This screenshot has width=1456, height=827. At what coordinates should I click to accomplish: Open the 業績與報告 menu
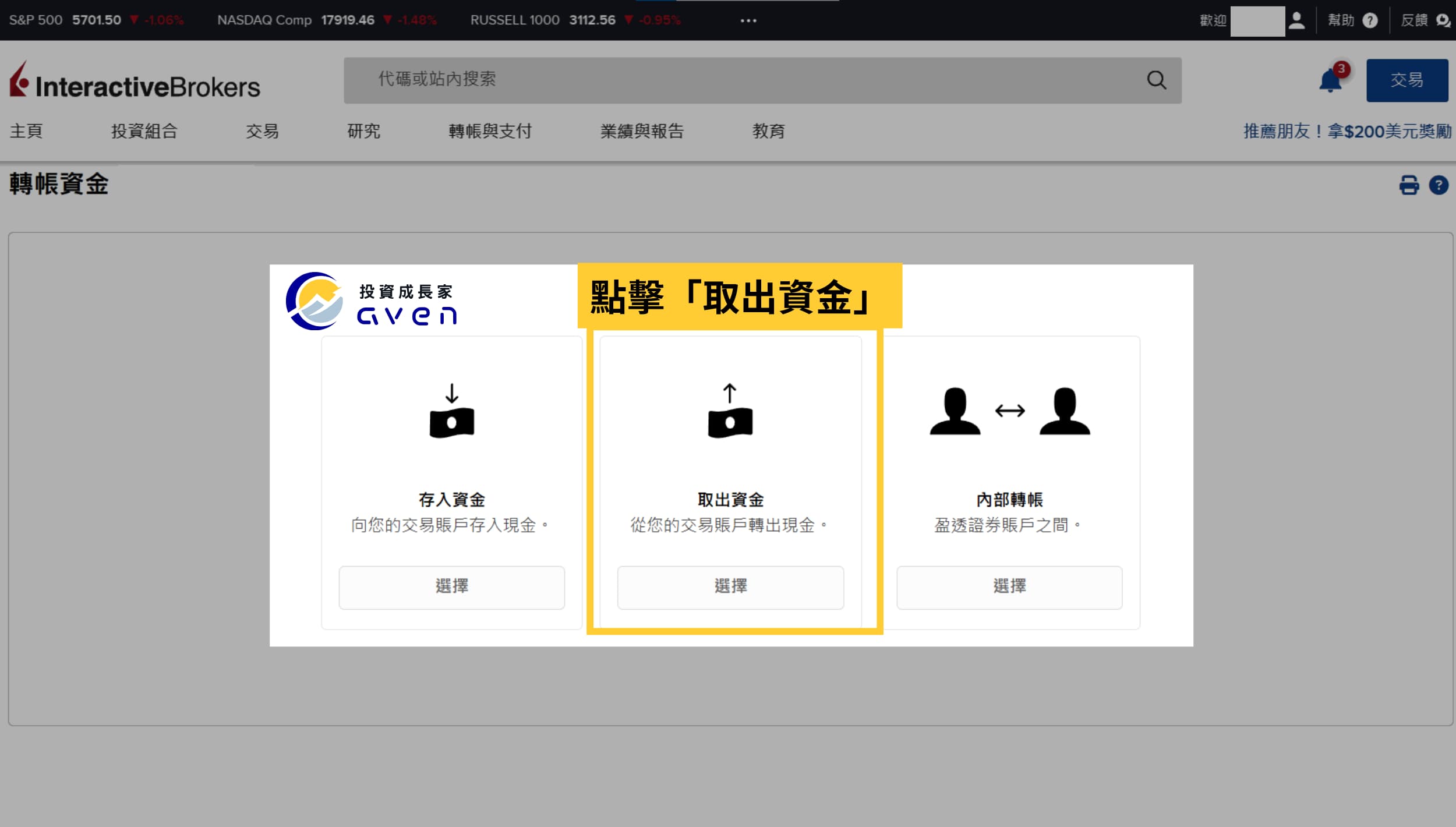642,131
